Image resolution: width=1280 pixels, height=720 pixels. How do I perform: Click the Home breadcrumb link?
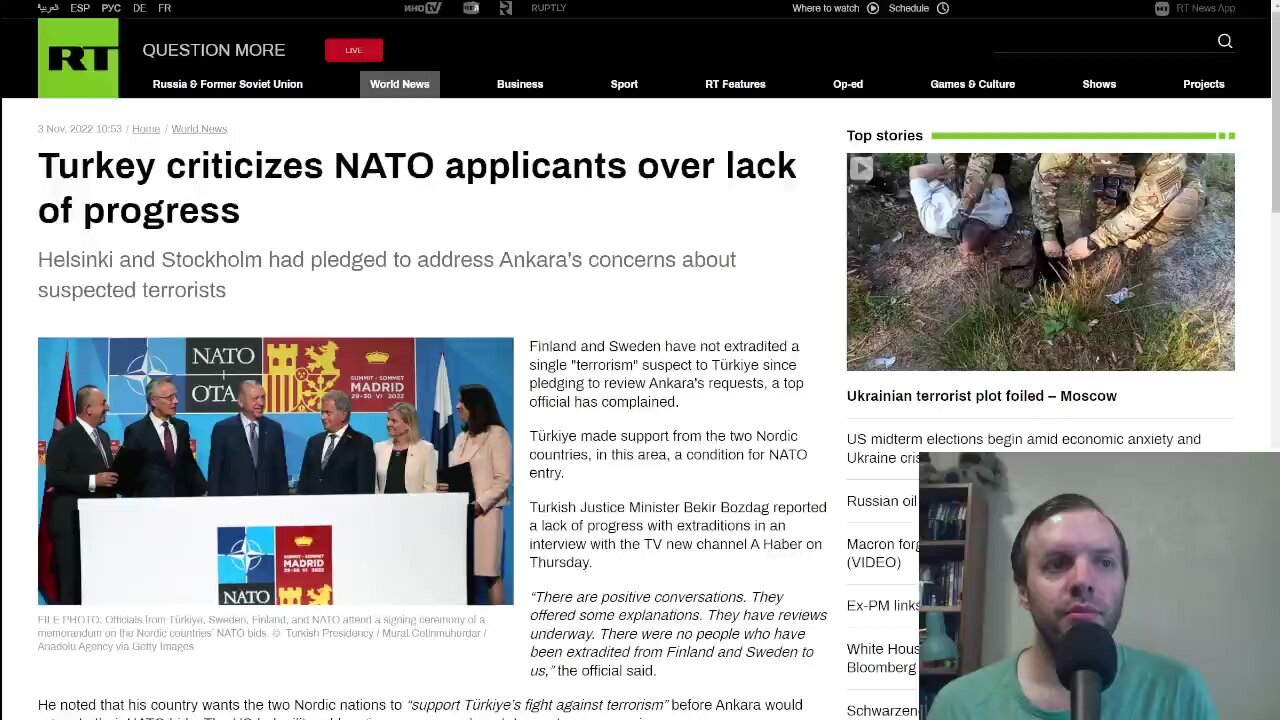pos(146,129)
